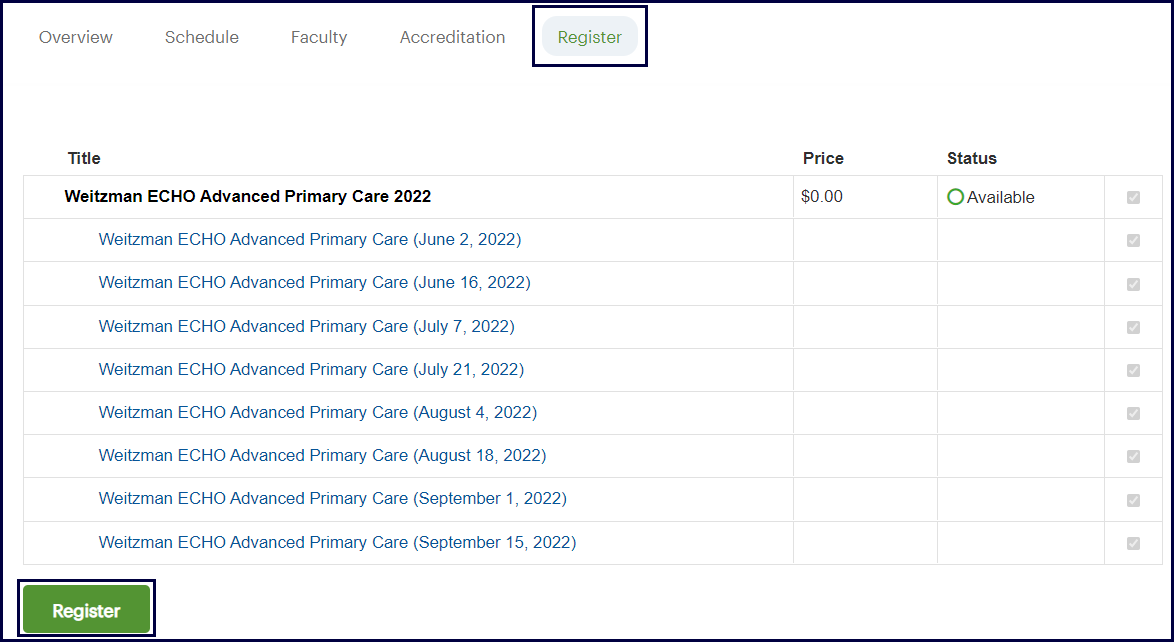Open the August 18, 2022 session link
The height and width of the screenshot is (642, 1174).
coord(322,455)
